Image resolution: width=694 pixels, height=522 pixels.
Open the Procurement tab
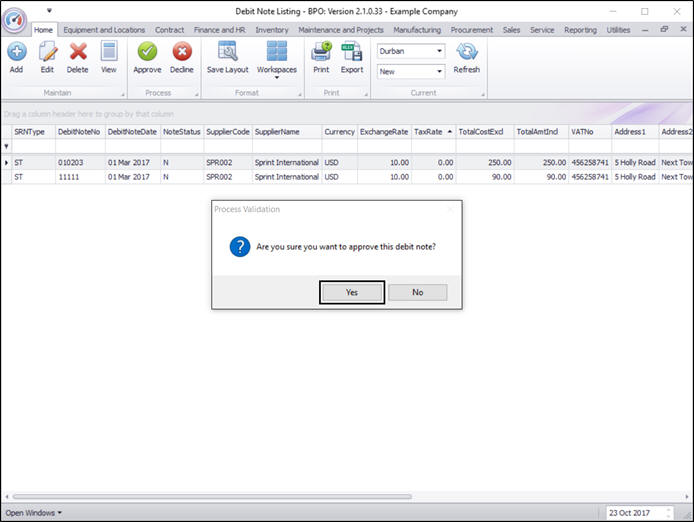pyautogui.click(x=472, y=30)
